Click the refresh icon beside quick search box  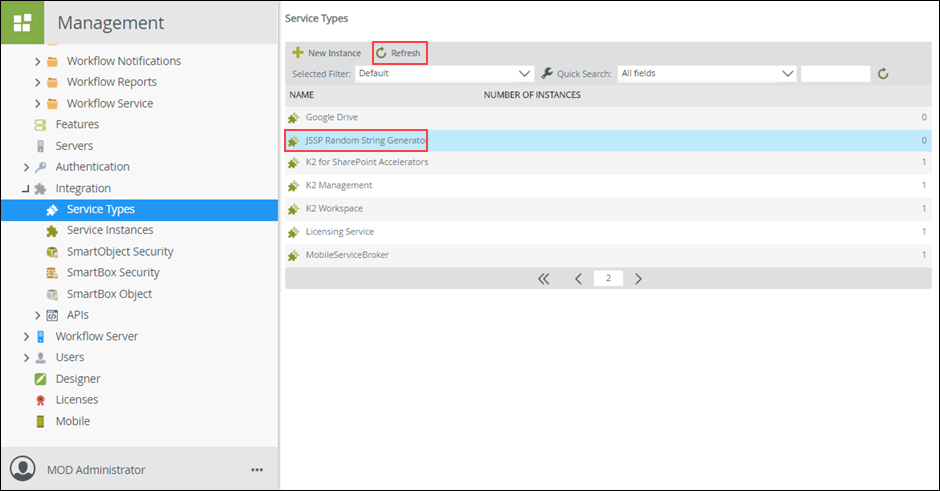[x=882, y=73]
